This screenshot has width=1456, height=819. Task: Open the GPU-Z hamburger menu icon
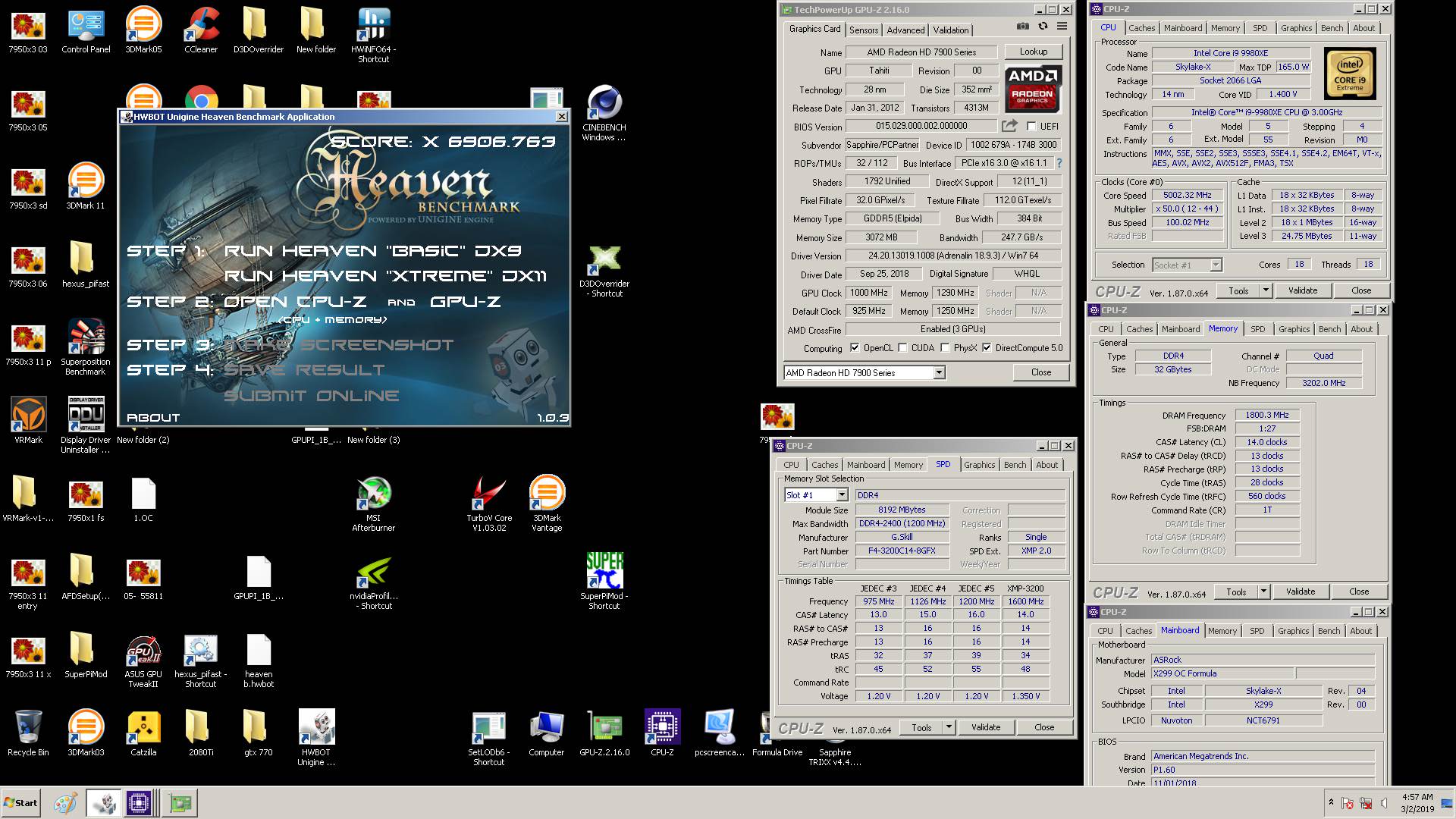1062,26
